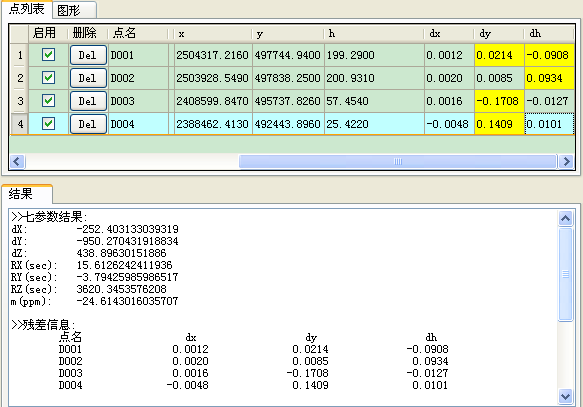Click the results vertical scrollbar thumb
Image resolution: width=583 pixels, height=407 pixels.
(566, 274)
